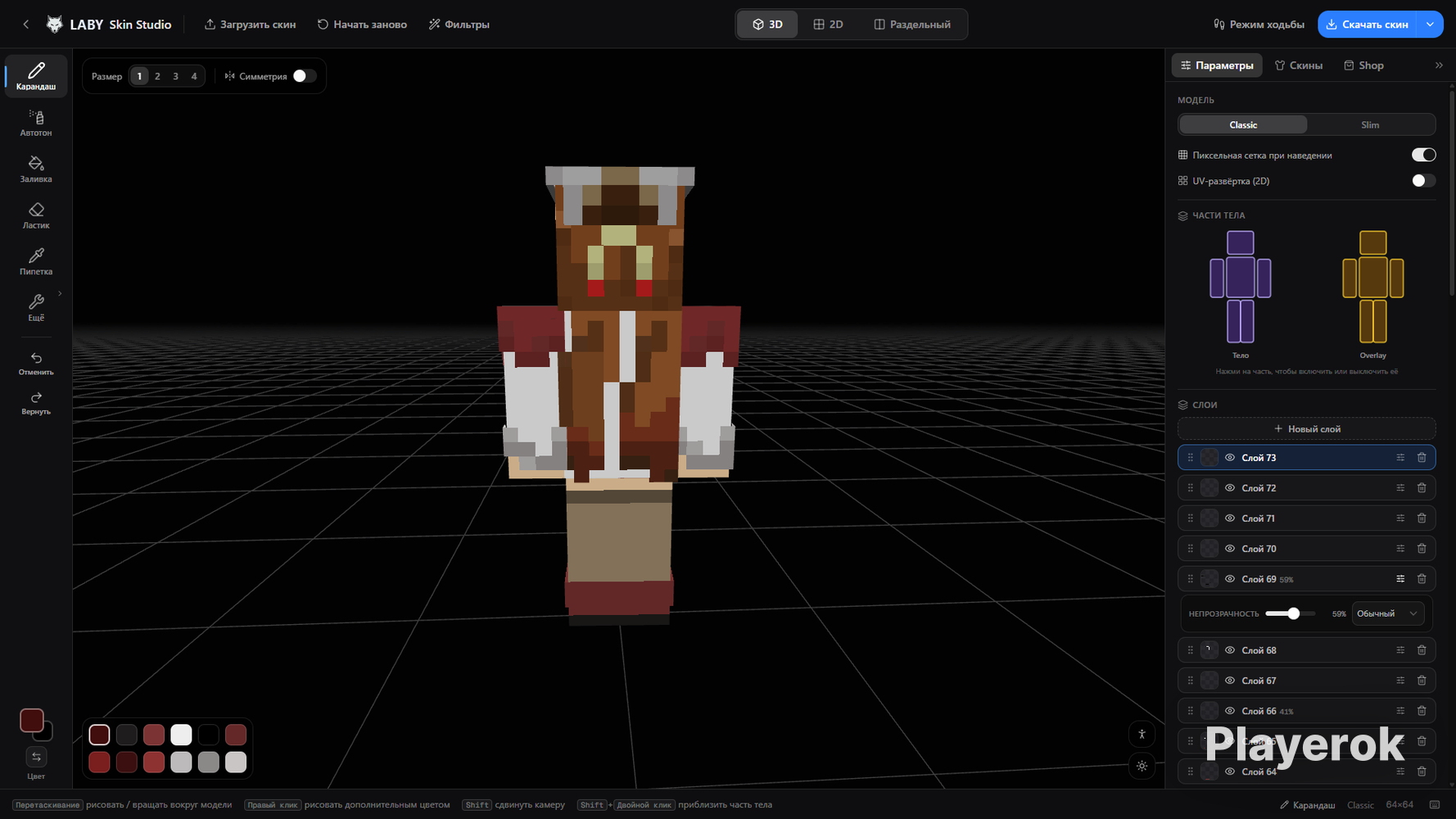Collapse settings for Слой 69
This screenshot has width=1456, height=819.
click(1400, 579)
